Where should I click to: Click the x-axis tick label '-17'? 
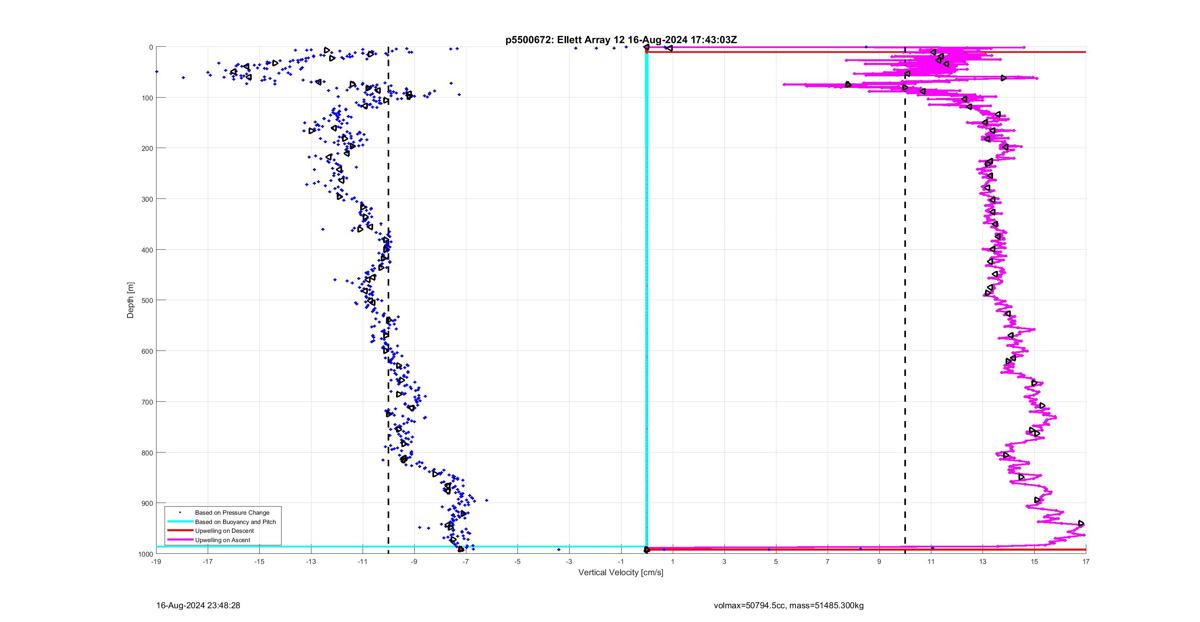click(208, 562)
